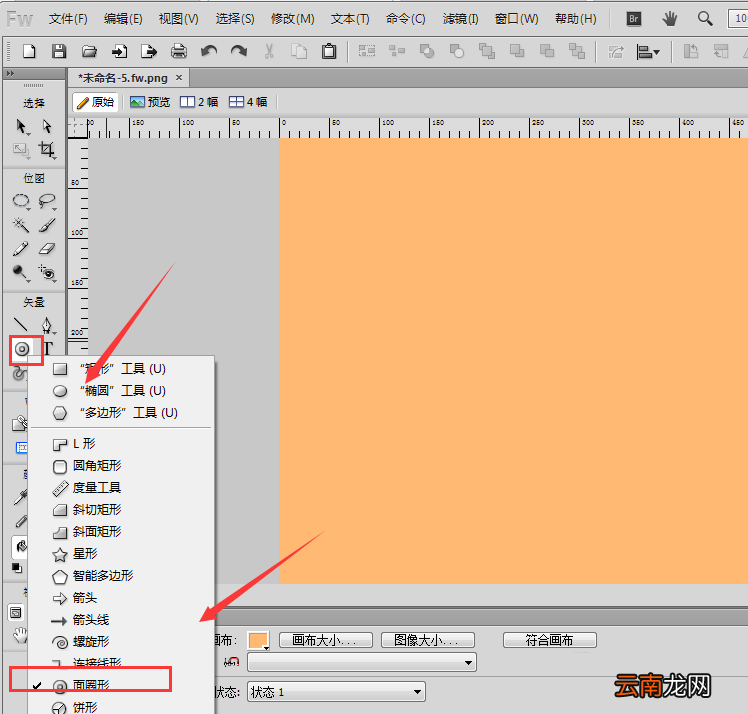
Task: Choose the checked 面圈形 shape
Action: tap(121, 685)
